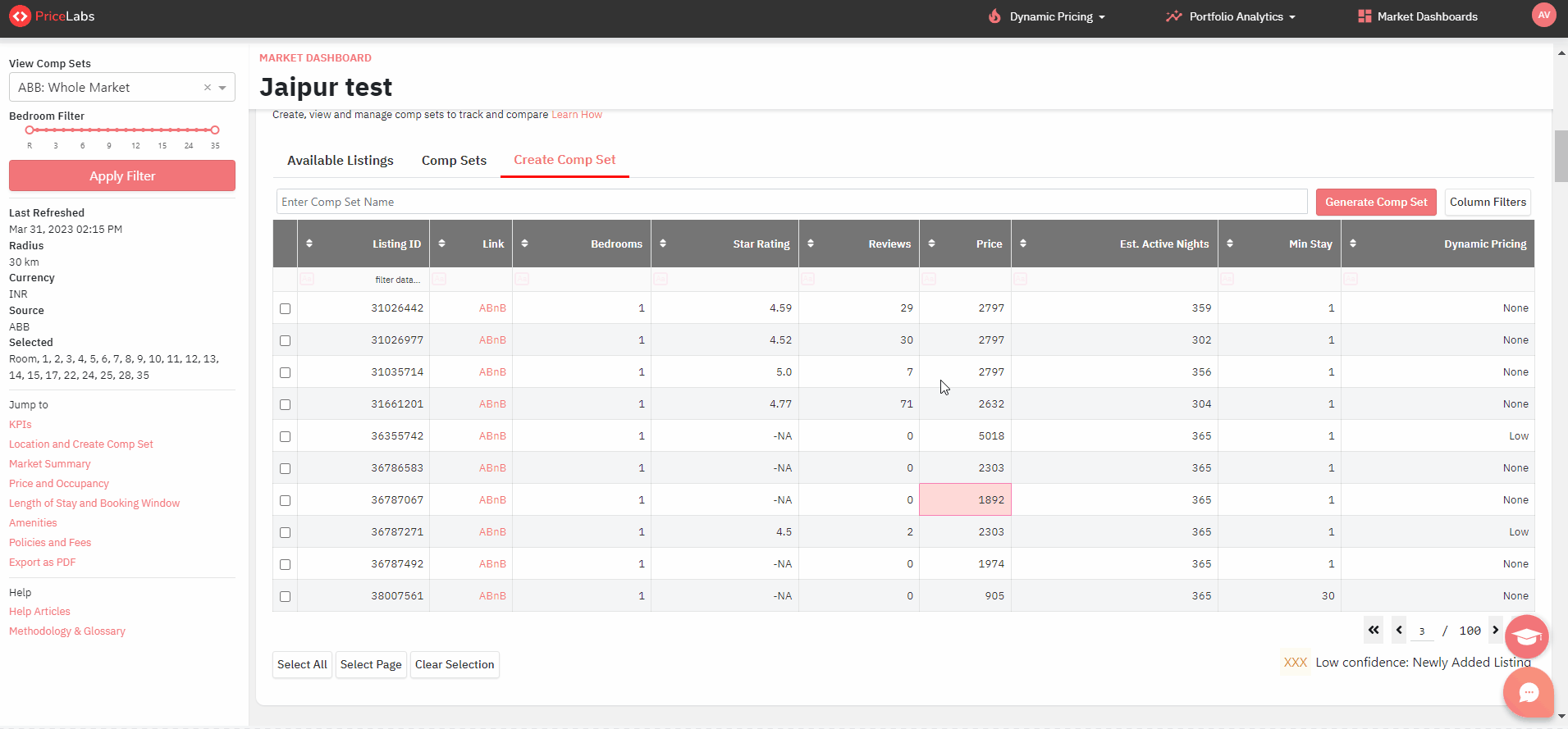Click filter icon under Reviews column
This screenshot has width=1568, height=729.
pyautogui.click(x=808, y=280)
